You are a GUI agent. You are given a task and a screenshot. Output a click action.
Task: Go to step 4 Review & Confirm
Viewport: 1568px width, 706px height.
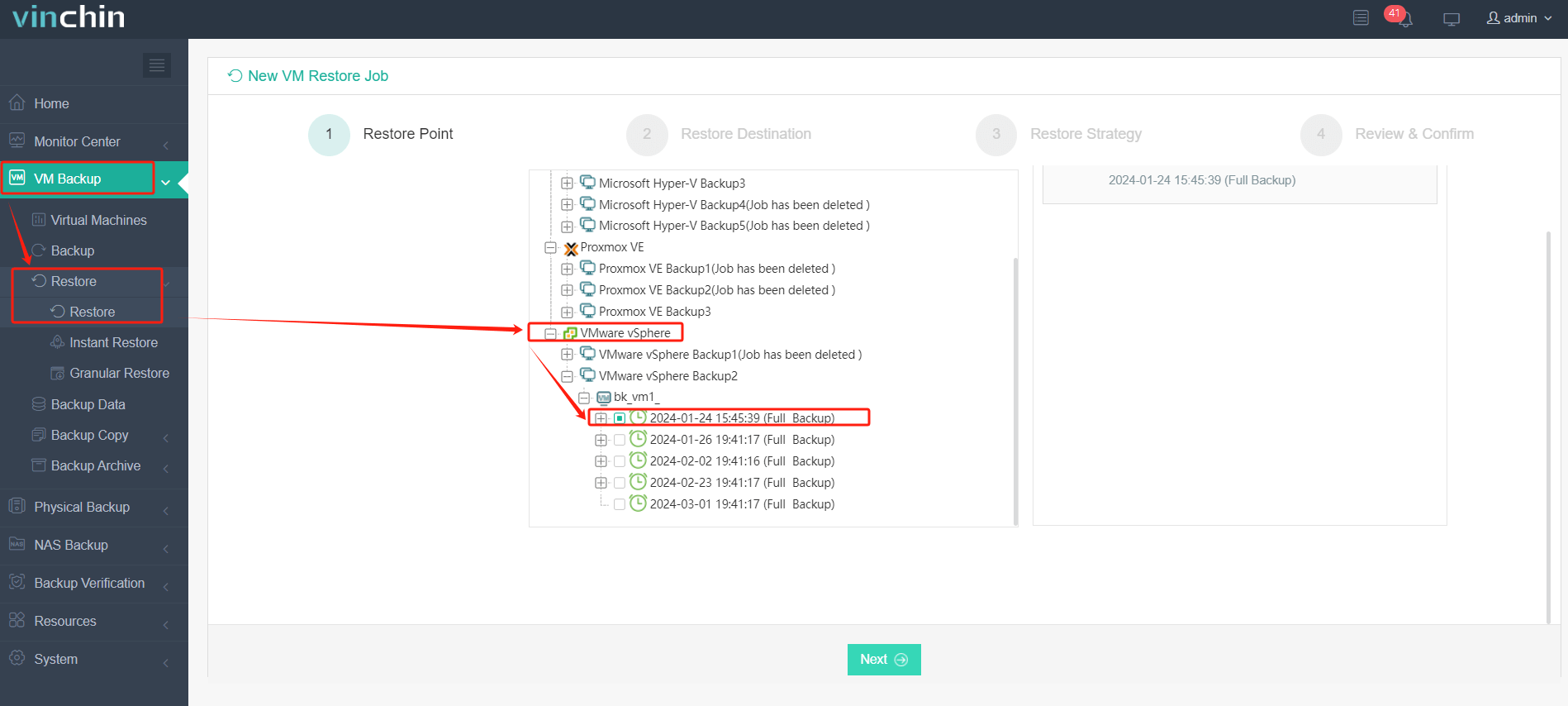tap(1387, 134)
